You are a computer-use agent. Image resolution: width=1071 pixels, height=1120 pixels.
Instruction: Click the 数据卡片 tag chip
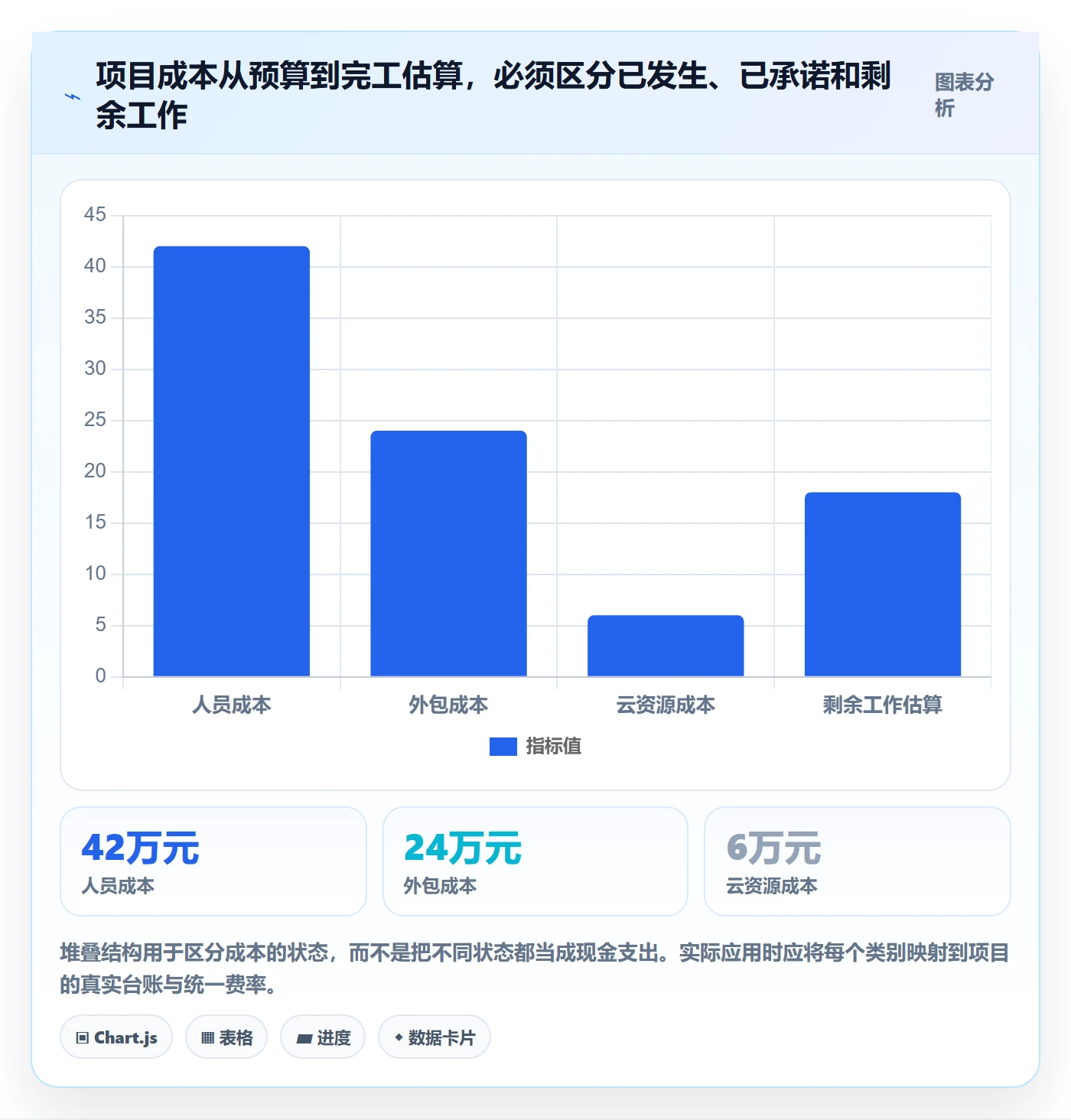point(435,1037)
